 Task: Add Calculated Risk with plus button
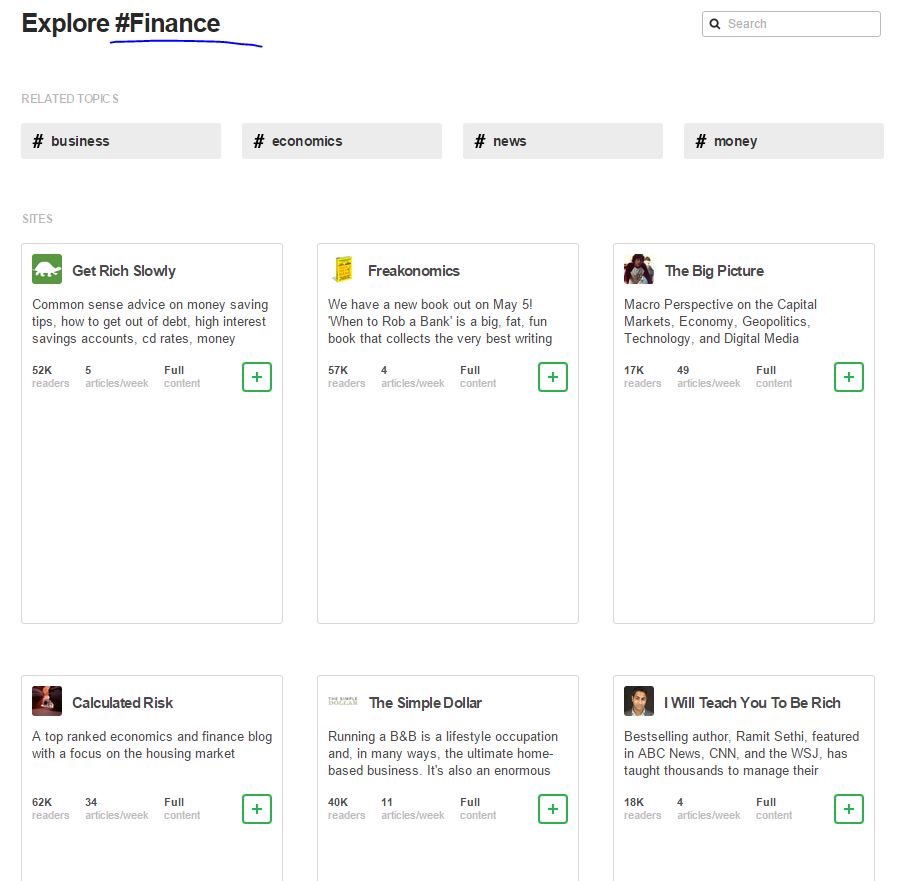pos(257,809)
